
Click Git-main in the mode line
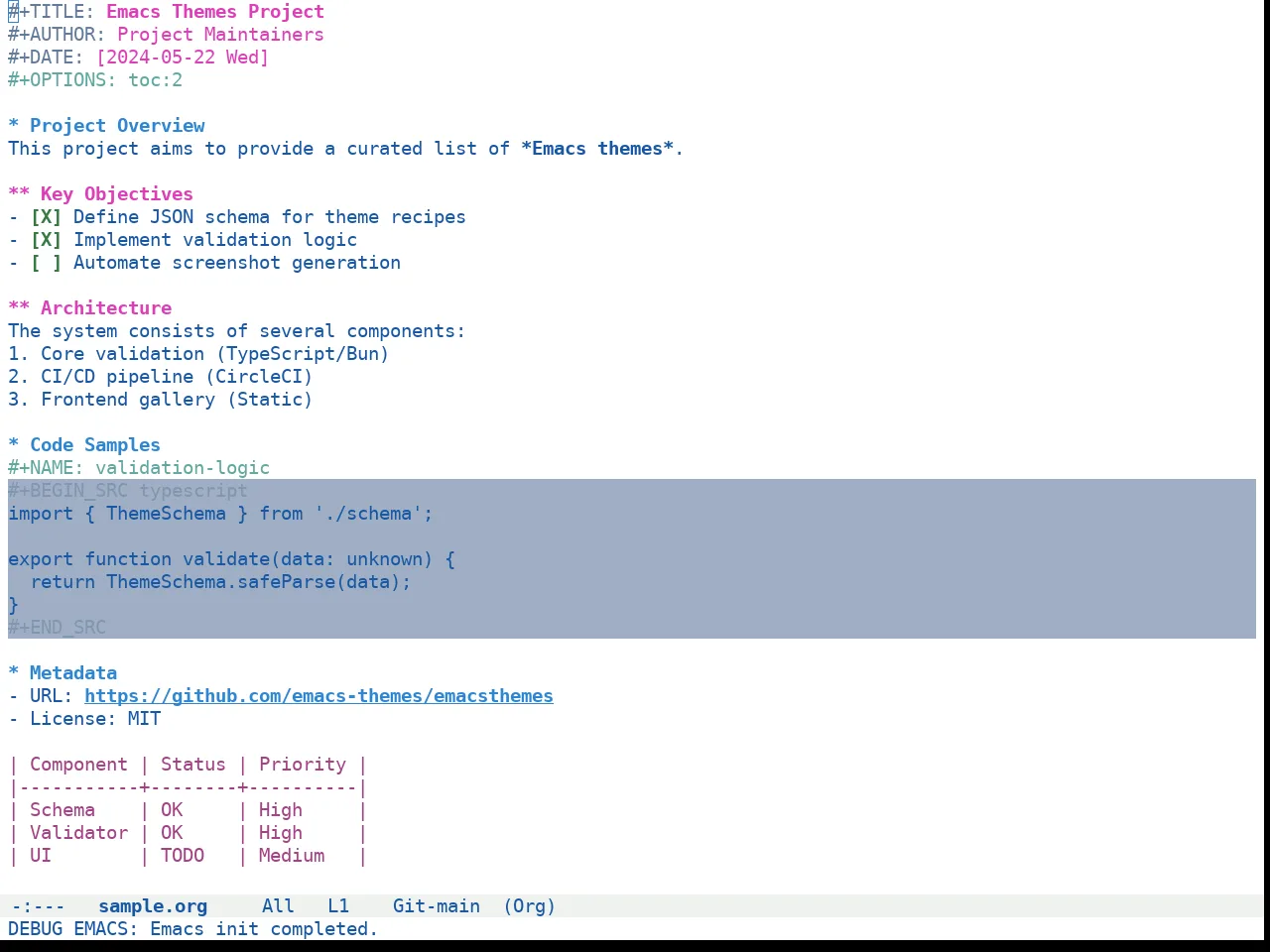click(x=437, y=906)
